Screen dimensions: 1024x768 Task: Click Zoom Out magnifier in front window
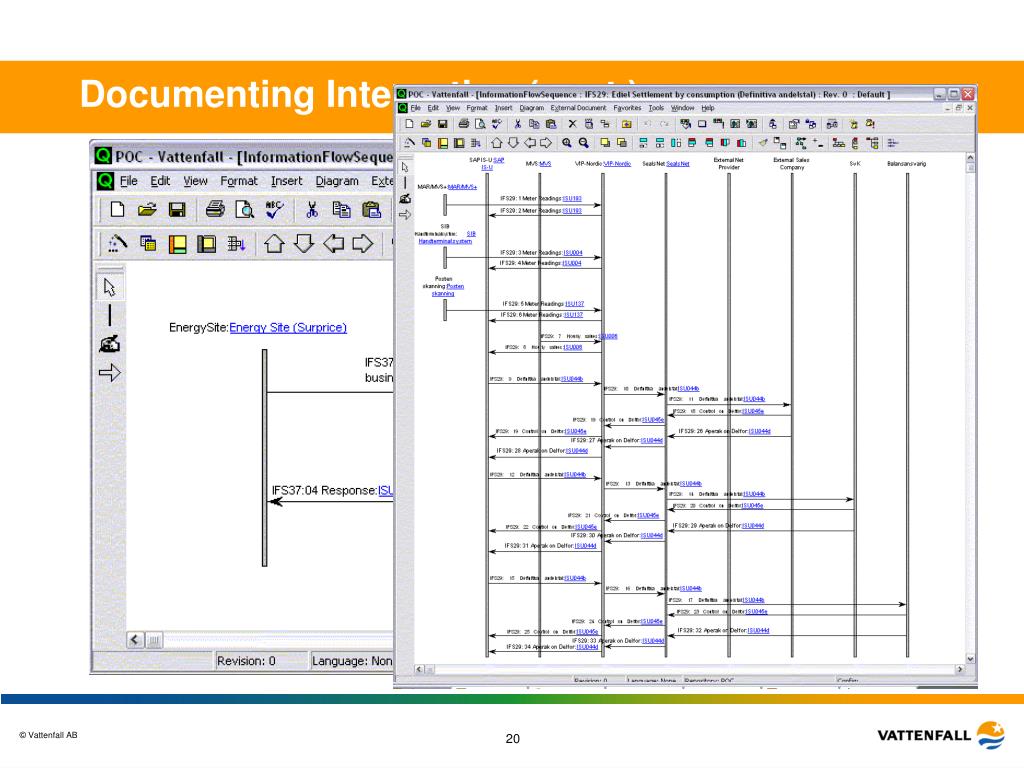point(583,142)
